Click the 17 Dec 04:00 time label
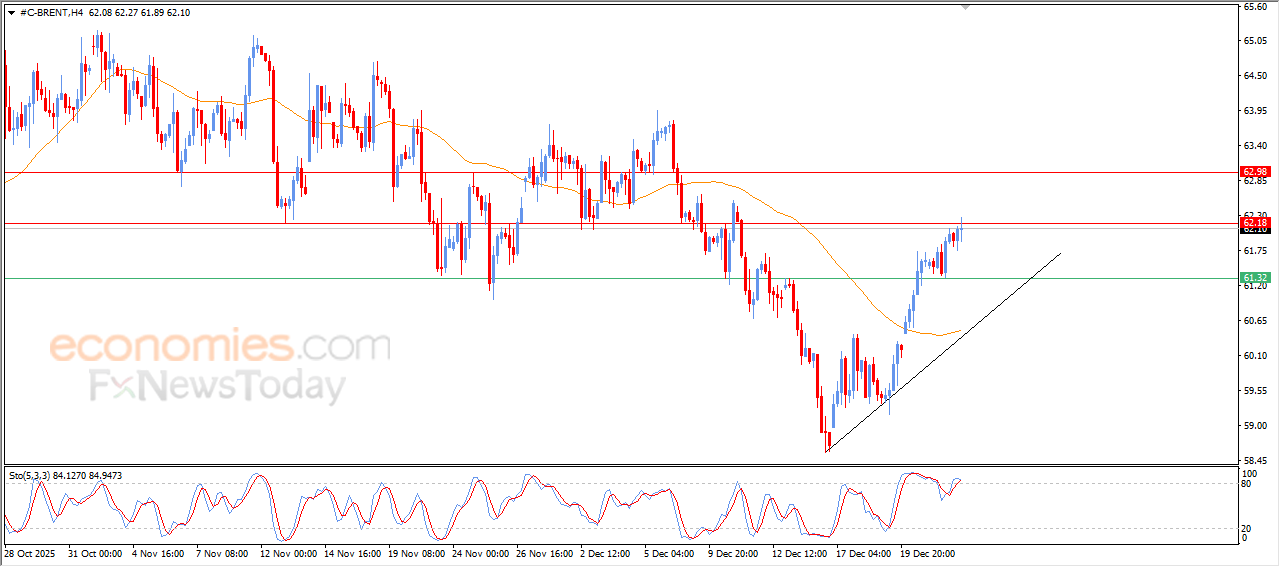 863,552
